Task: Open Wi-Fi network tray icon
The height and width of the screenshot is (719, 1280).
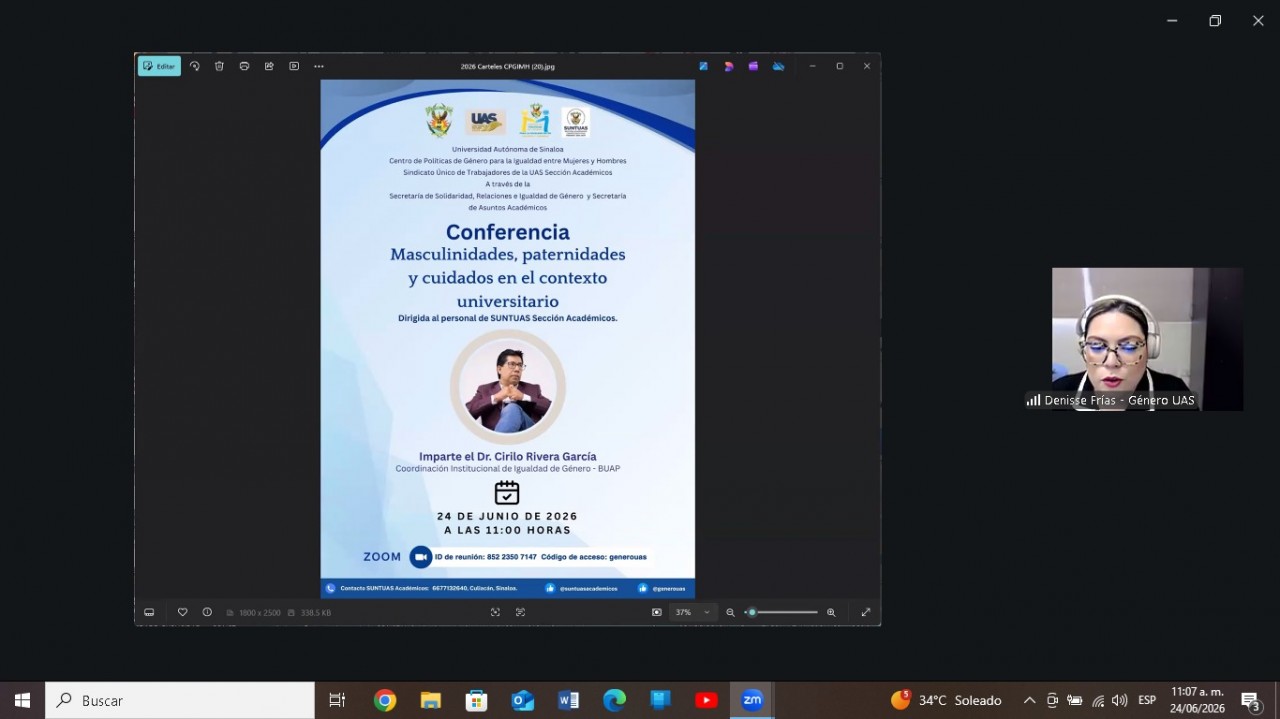Action: coord(1098,700)
